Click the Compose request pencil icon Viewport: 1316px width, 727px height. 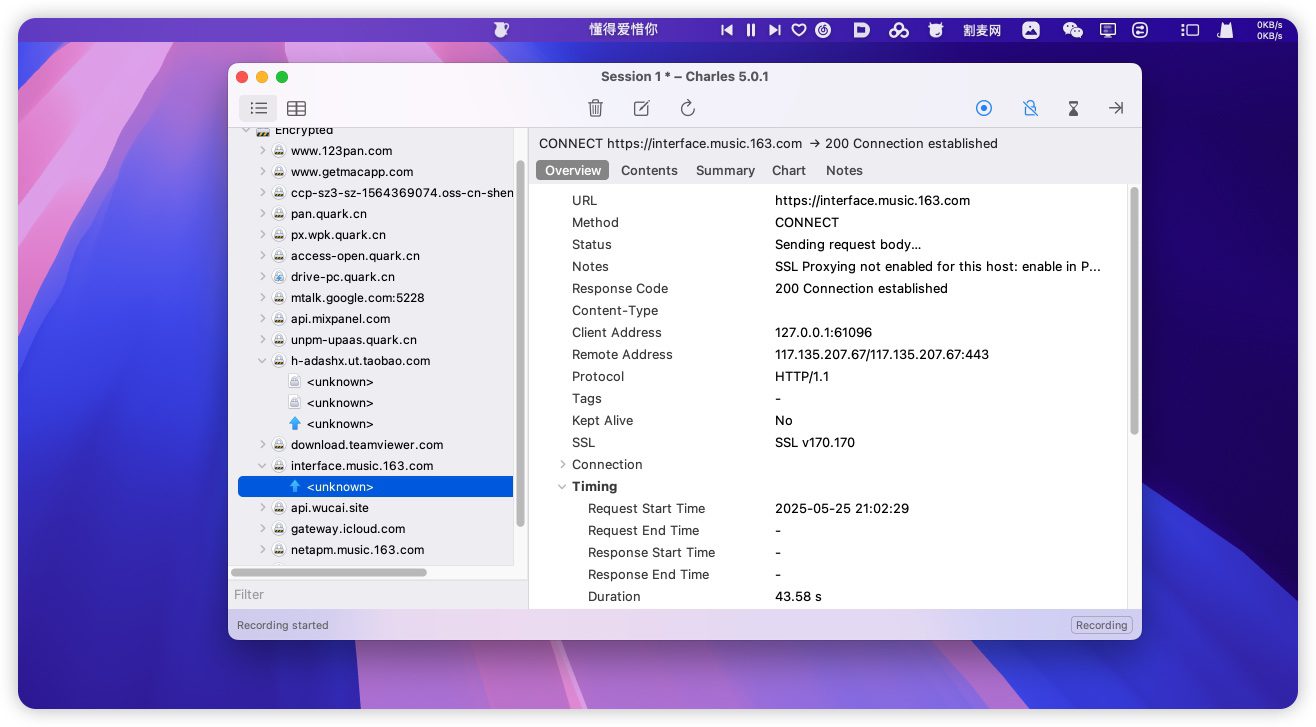[641, 108]
